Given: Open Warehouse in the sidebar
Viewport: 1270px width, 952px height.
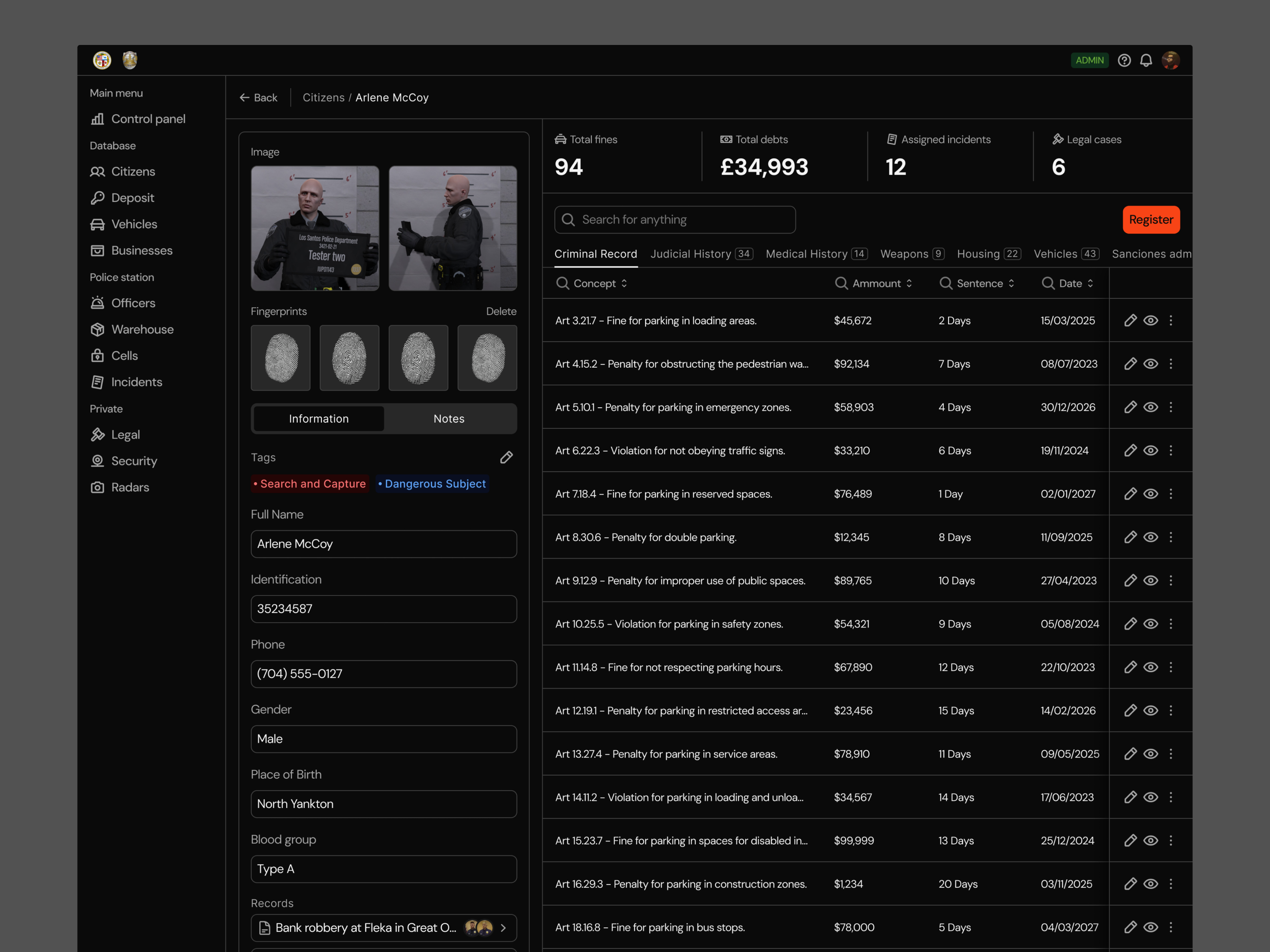Looking at the screenshot, I should tap(132, 329).
